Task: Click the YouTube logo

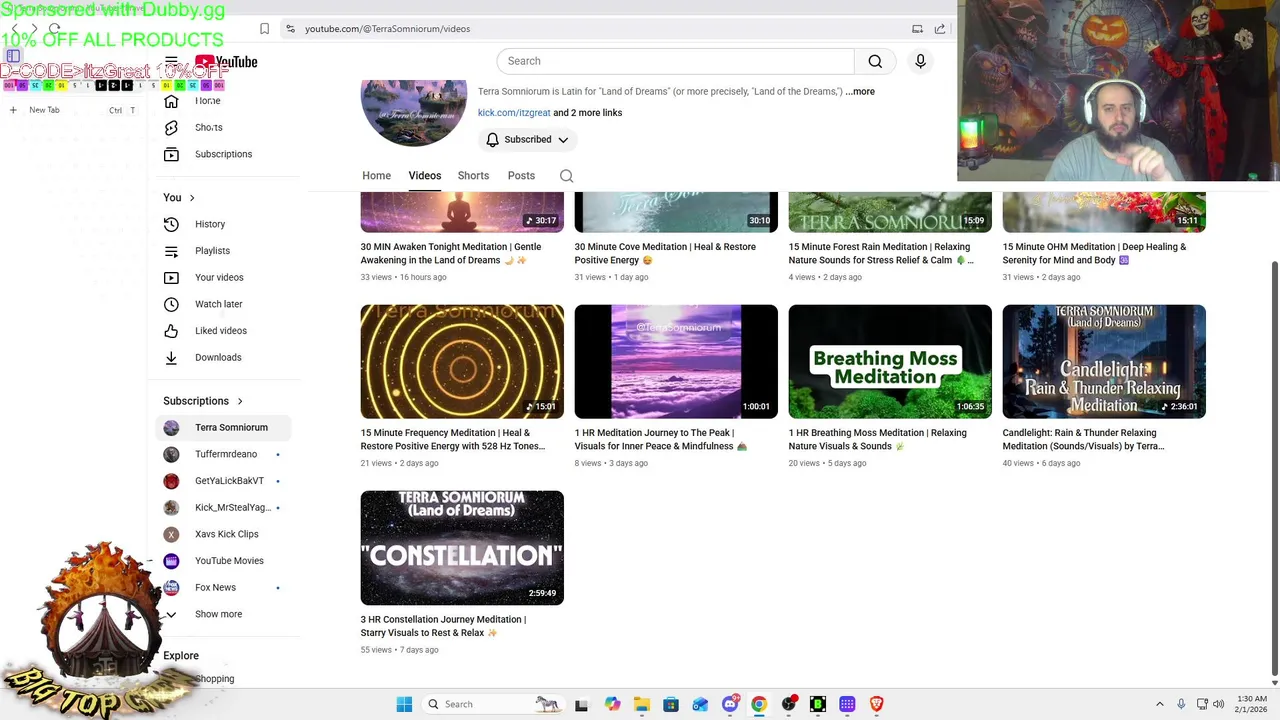Action: pos(226,62)
